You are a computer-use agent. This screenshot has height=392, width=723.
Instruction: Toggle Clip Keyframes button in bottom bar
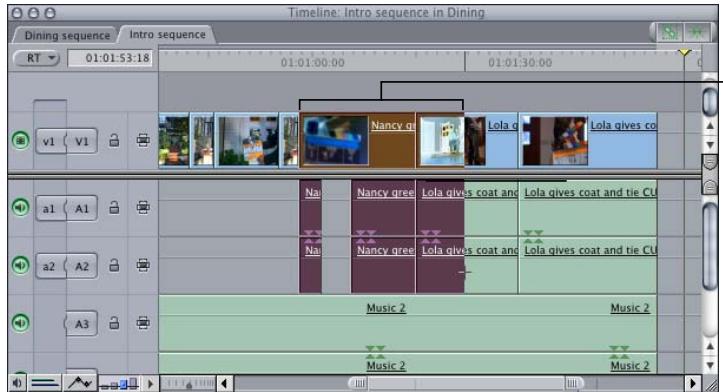(x=45, y=383)
